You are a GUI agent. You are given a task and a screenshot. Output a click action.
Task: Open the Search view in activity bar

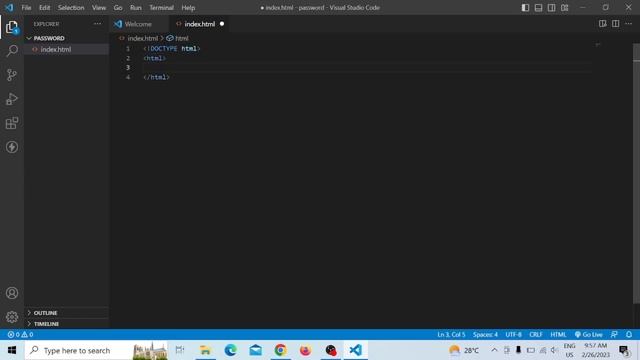[x=12, y=51]
